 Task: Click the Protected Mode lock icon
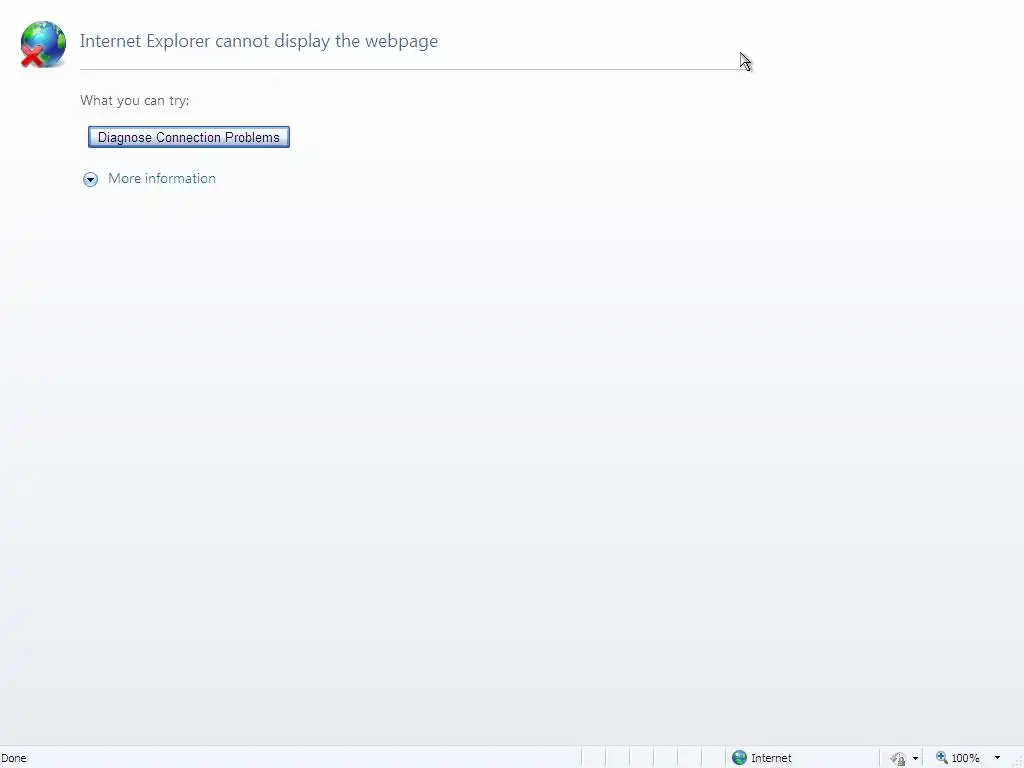(x=898, y=758)
